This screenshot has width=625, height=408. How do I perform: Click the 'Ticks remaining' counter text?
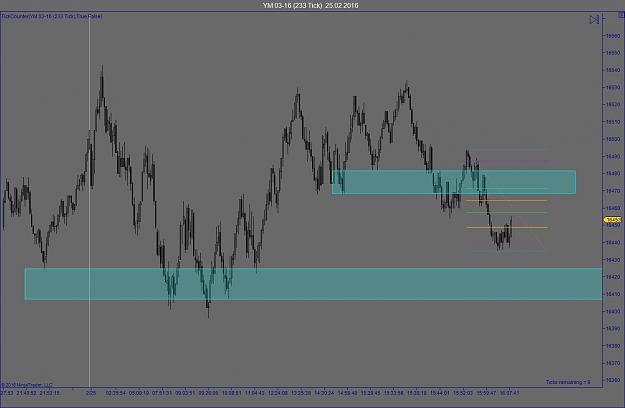point(568,382)
